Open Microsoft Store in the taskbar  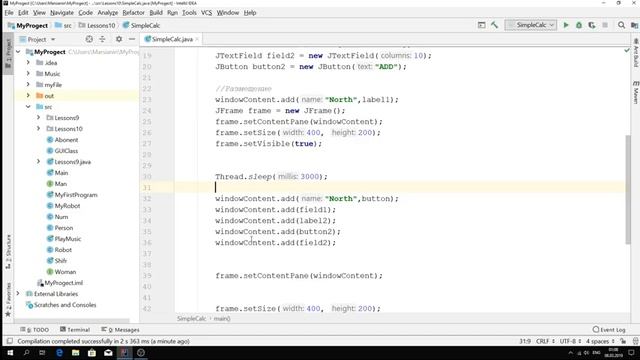92,353
